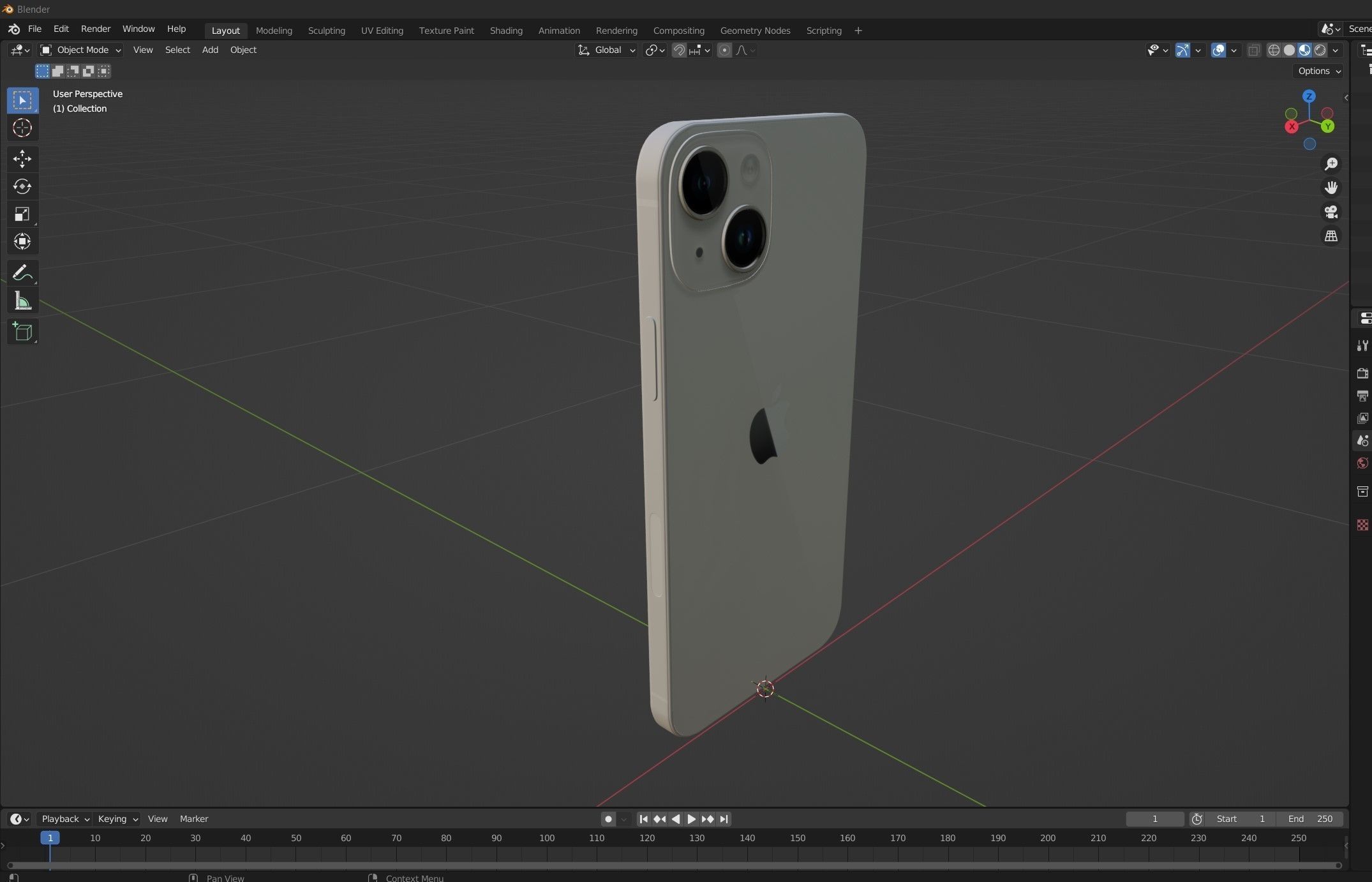
Task: Switch to the Geometry Nodes tab
Action: (755, 30)
